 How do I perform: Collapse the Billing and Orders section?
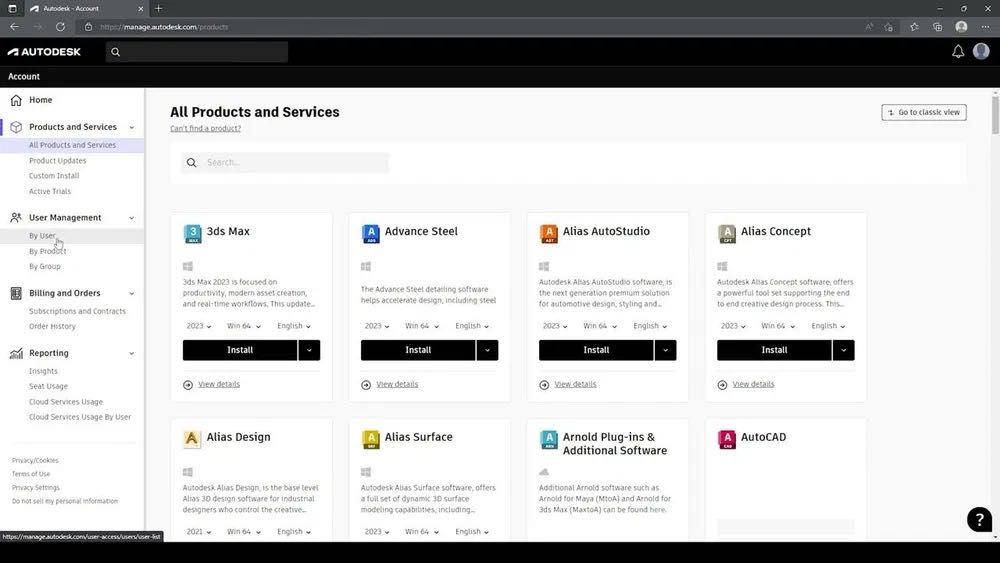point(131,294)
